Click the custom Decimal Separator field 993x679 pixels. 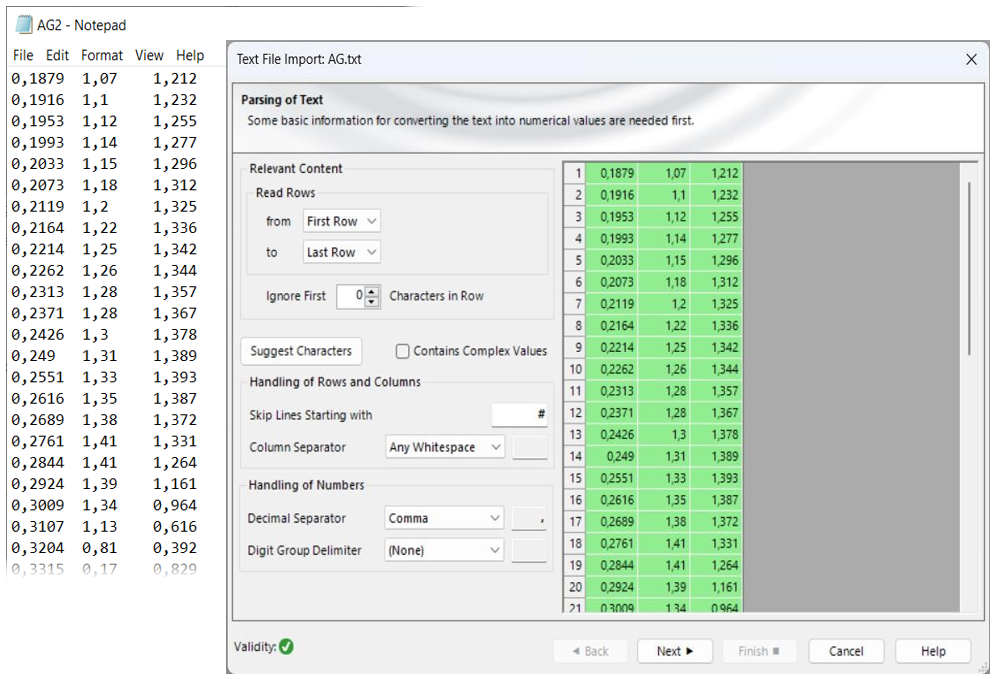(x=529, y=518)
